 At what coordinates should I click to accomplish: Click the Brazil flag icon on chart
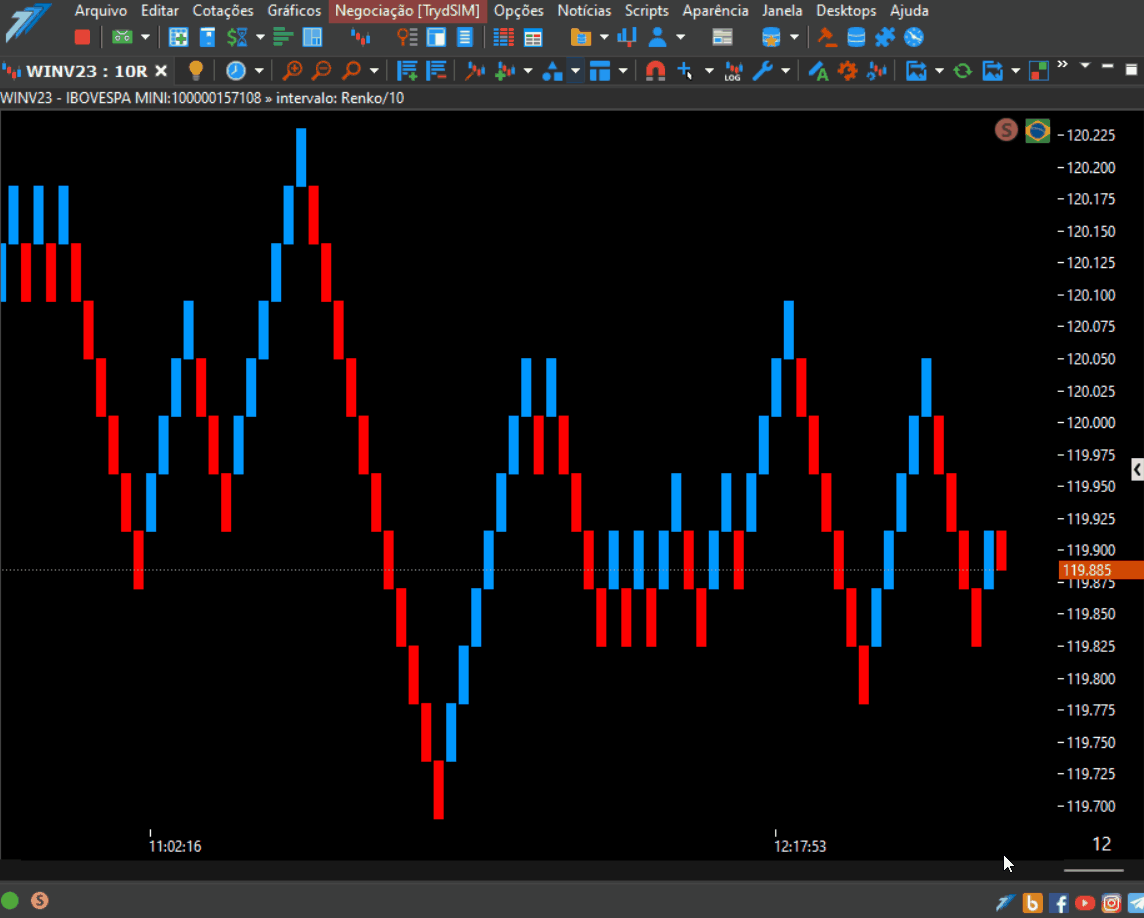(x=1037, y=131)
